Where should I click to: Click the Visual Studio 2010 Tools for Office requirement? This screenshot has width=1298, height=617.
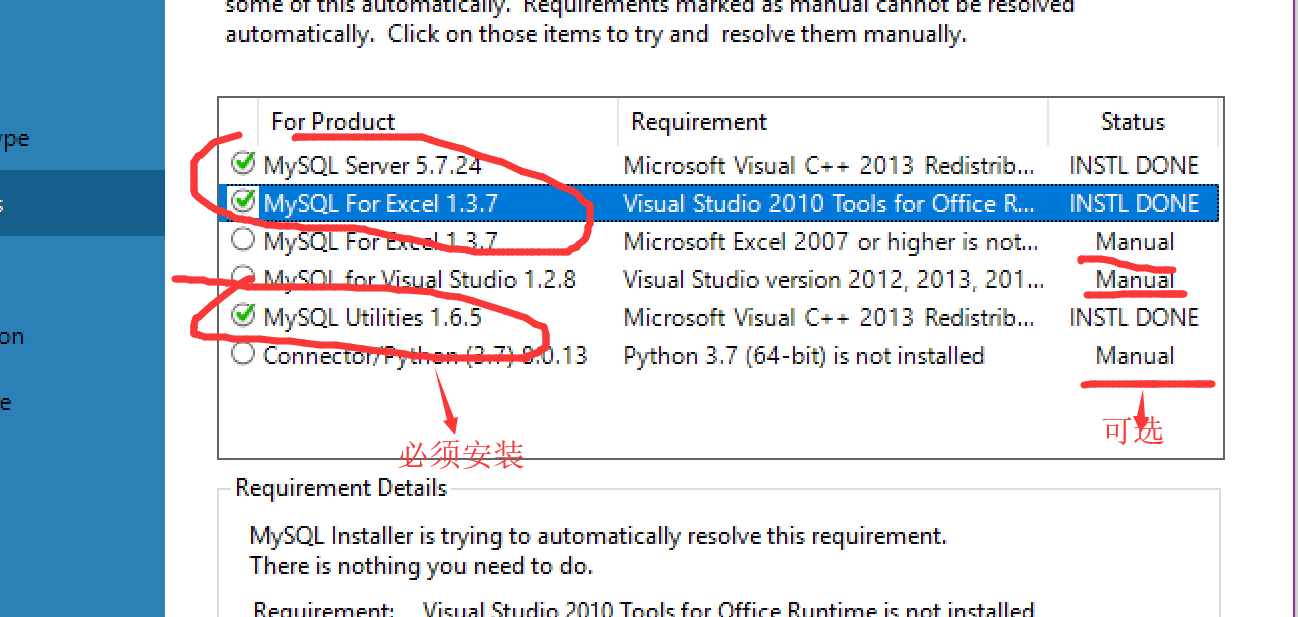(829, 203)
